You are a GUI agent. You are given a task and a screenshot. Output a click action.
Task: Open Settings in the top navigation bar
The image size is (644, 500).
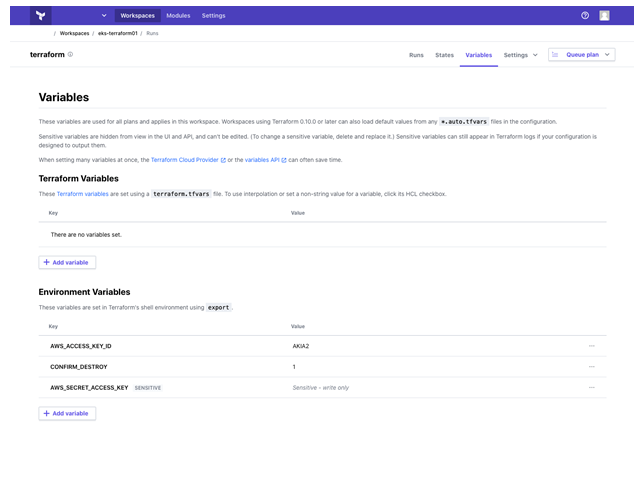click(213, 16)
